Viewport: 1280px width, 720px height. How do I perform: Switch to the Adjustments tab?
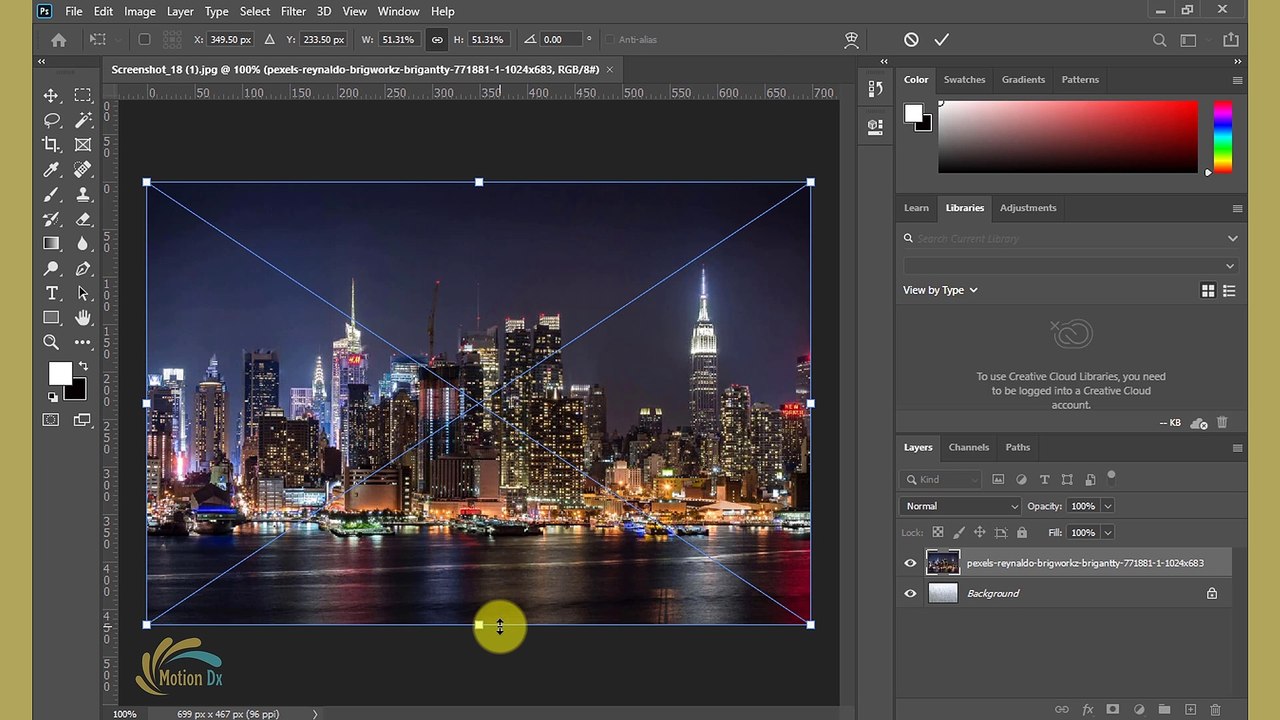point(1027,208)
